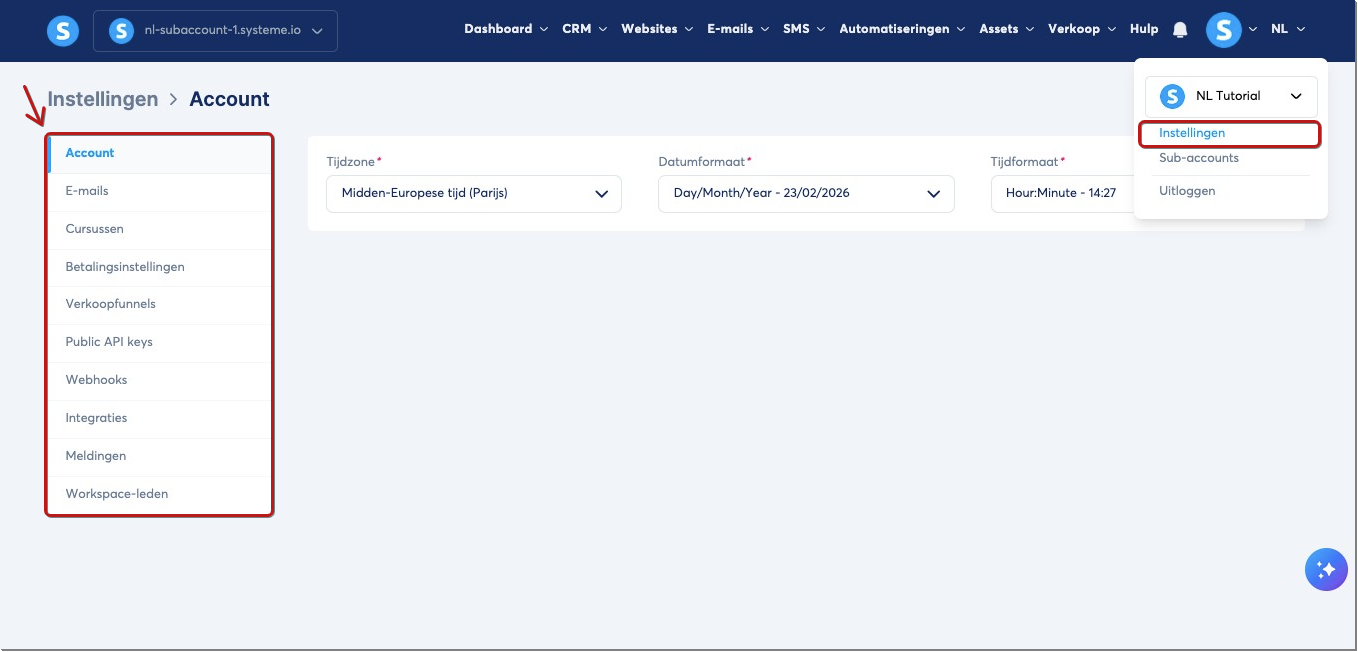Open the Tijdzone dropdown
Viewport: 1358px width, 652px height.
tap(474, 193)
